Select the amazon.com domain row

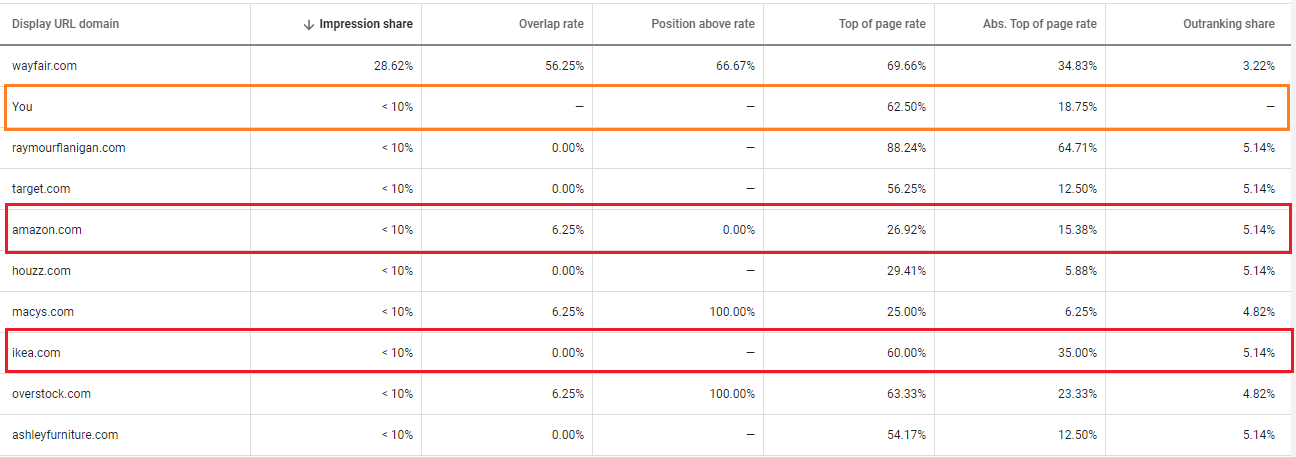[46, 230]
